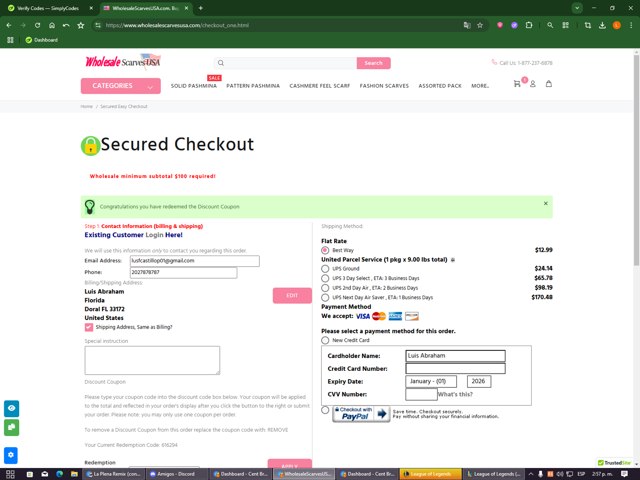Open the ASSORTED PACK menu

point(440,86)
